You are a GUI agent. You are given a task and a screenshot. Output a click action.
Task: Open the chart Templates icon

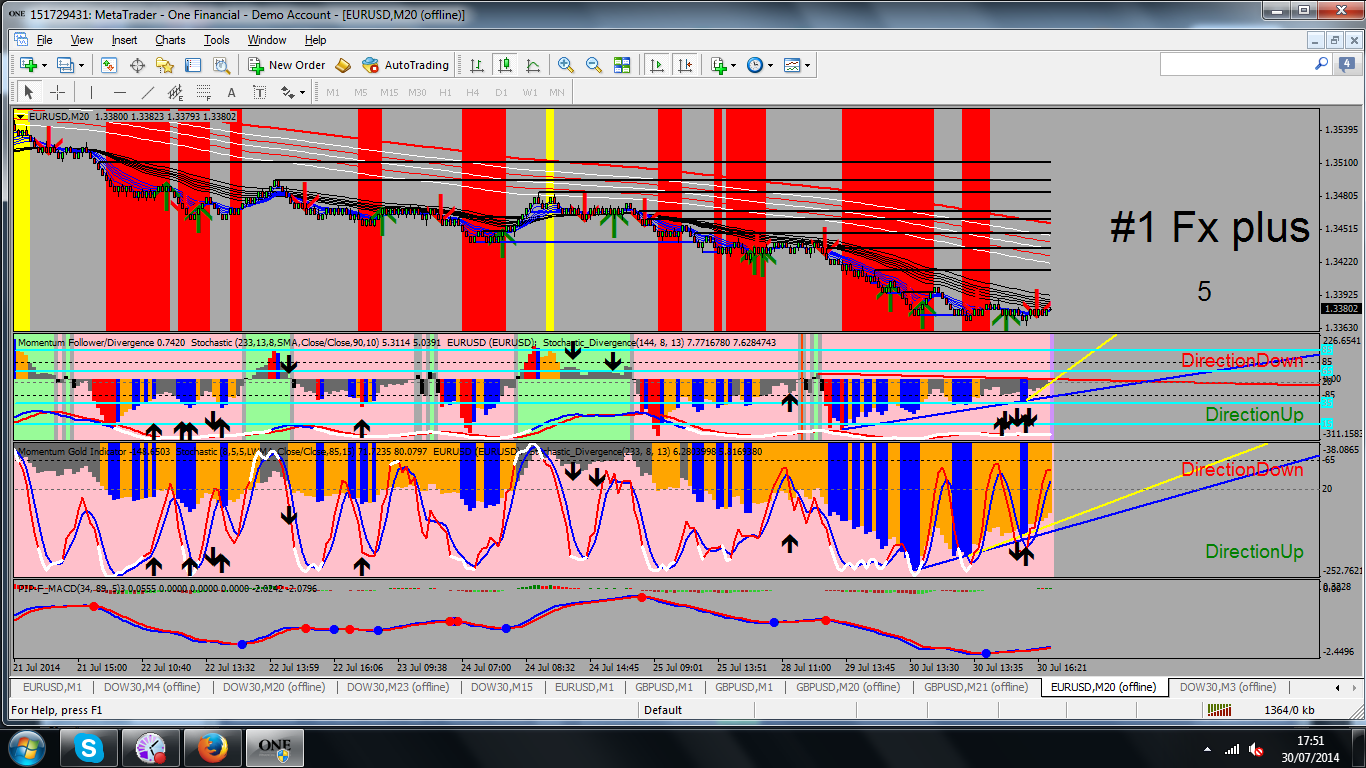coord(793,65)
